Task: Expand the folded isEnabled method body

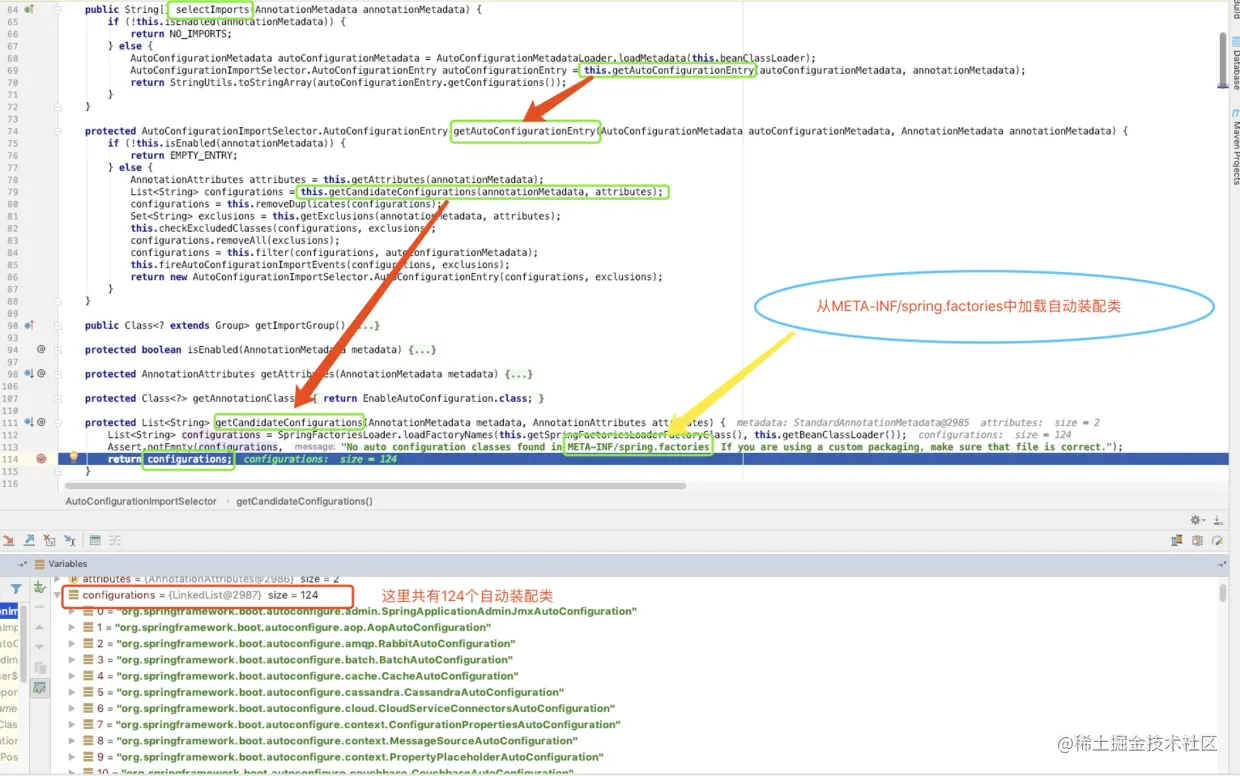Action: [x=422, y=350]
